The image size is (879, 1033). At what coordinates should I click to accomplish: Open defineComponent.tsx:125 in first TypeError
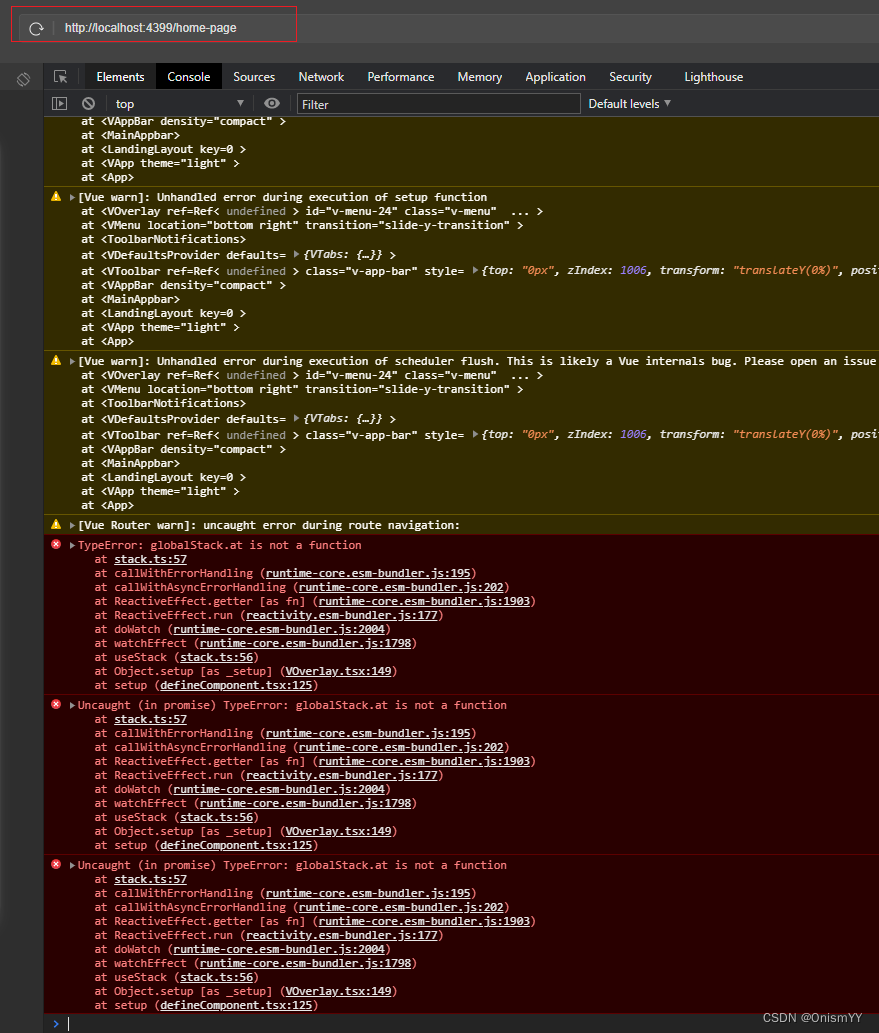coord(236,685)
